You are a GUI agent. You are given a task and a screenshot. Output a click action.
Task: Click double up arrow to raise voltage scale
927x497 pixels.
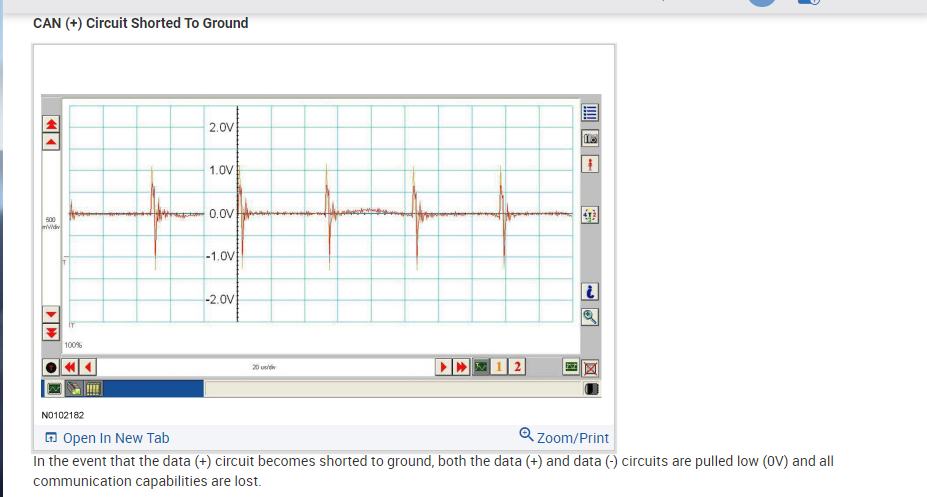pos(51,124)
